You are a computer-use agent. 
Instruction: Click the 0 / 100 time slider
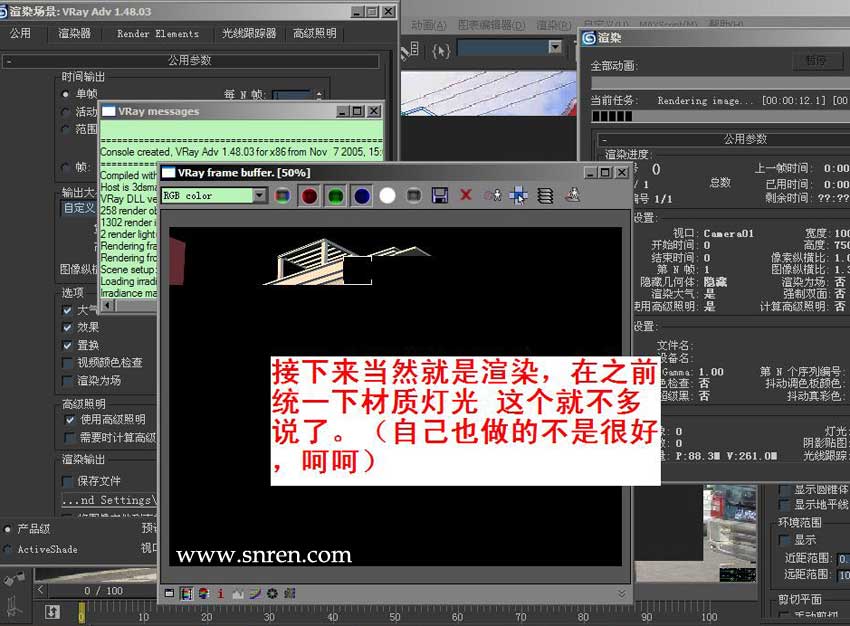pos(103,591)
